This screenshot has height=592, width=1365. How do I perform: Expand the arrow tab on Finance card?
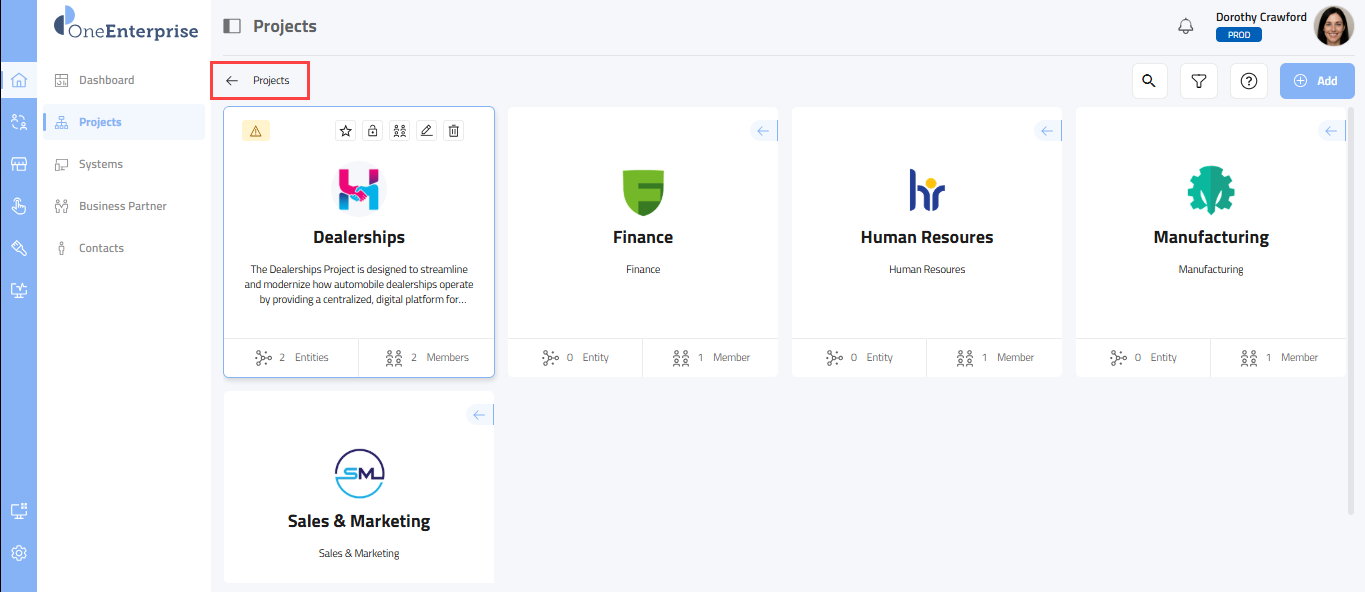click(x=763, y=131)
